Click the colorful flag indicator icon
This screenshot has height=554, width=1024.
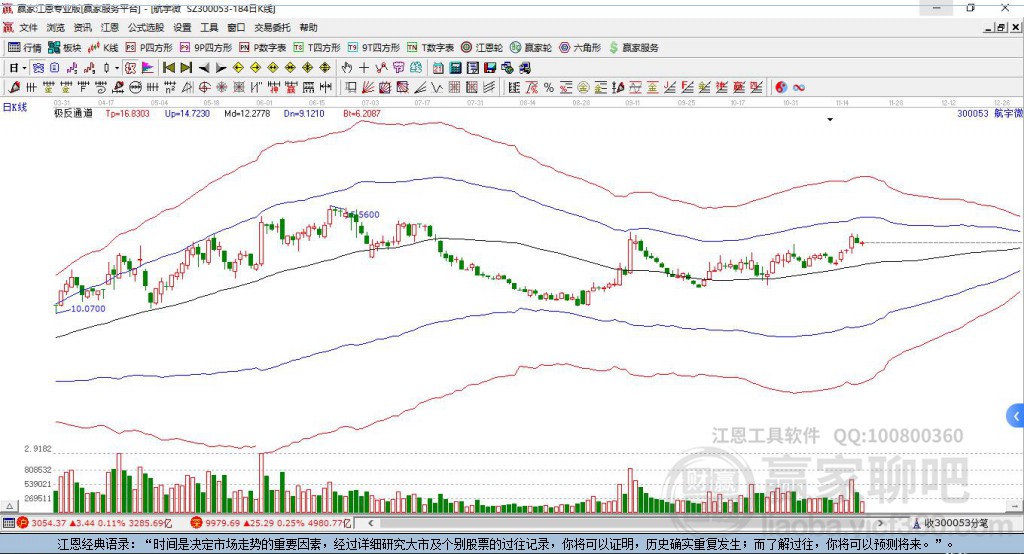click(x=148, y=67)
